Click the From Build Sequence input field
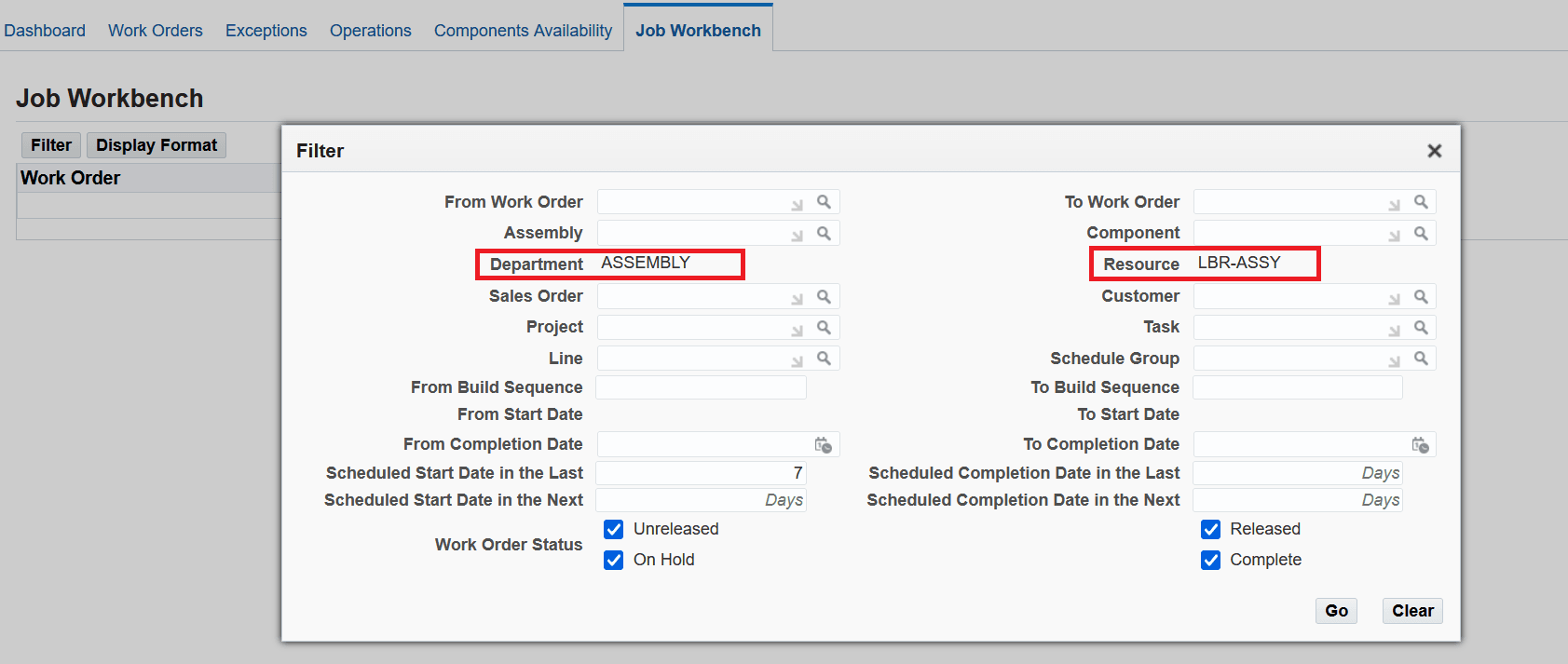The height and width of the screenshot is (664, 1568). [701, 387]
